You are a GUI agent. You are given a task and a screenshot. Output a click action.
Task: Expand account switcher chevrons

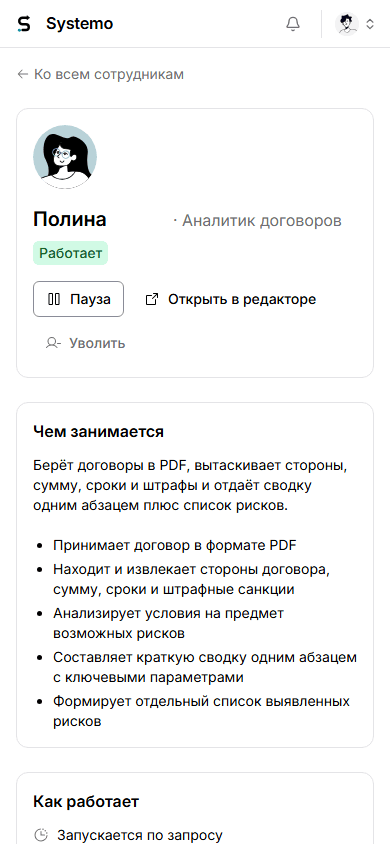[x=370, y=24]
